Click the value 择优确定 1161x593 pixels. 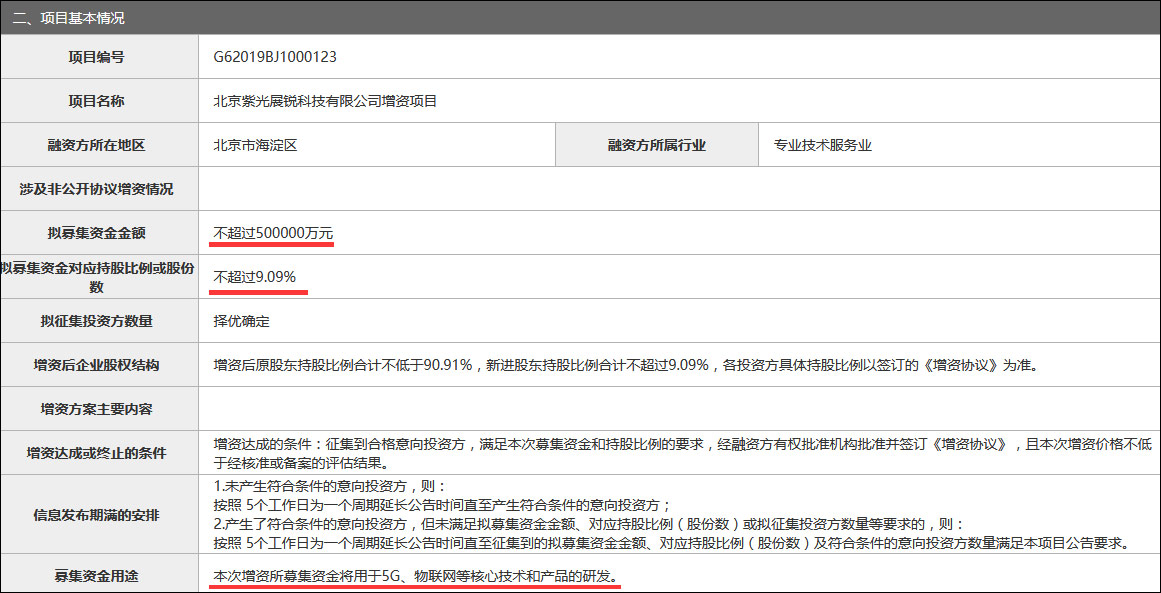click(241, 321)
